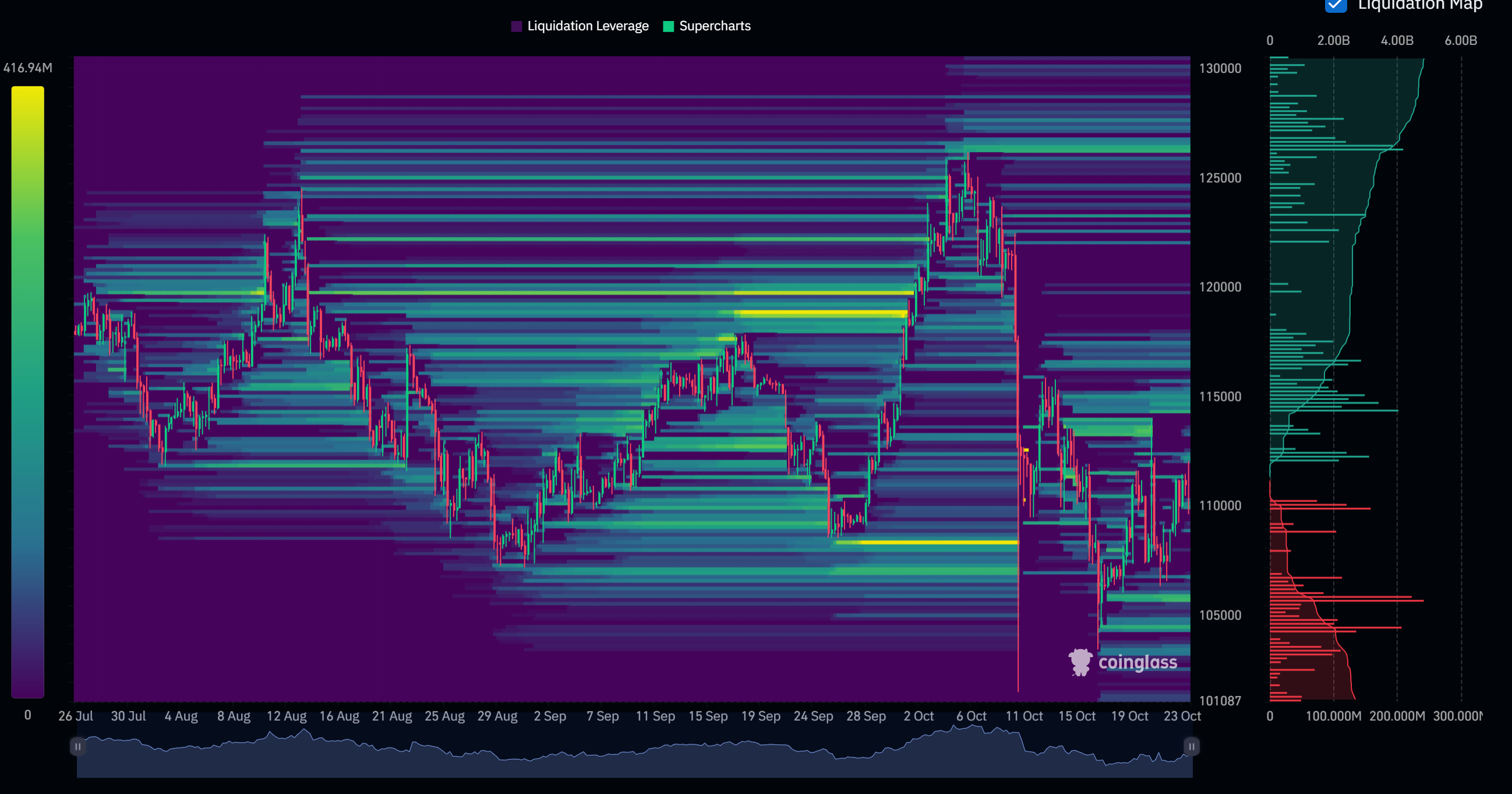Toggle the Liquidation Leverage legend purple square
This screenshot has height=794, width=1512.
tap(517, 26)
